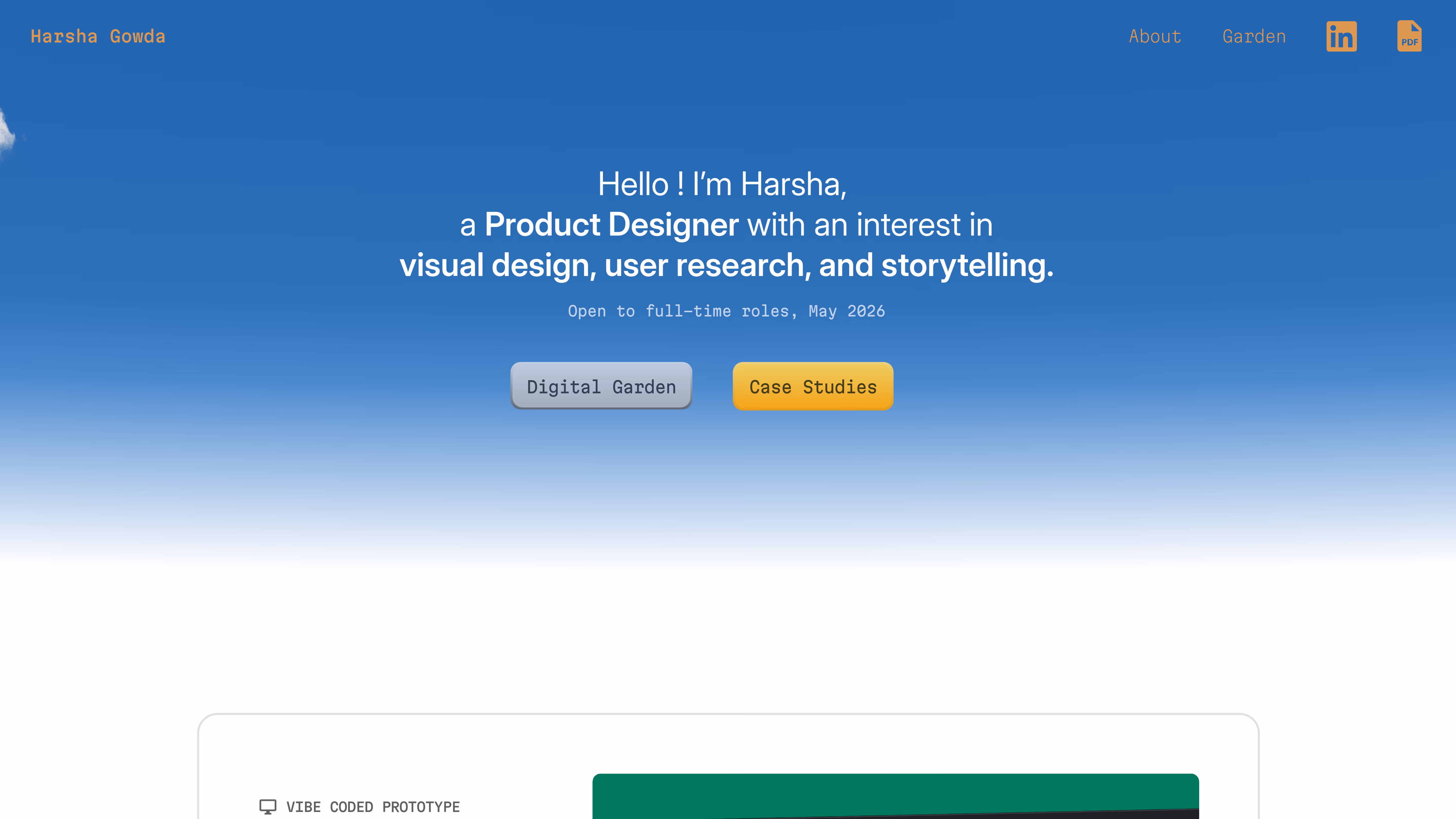This screenshot has width=1456, height=819.
Task: Click the bold 'Product Designer' text
Action: [x=611, y=225]
